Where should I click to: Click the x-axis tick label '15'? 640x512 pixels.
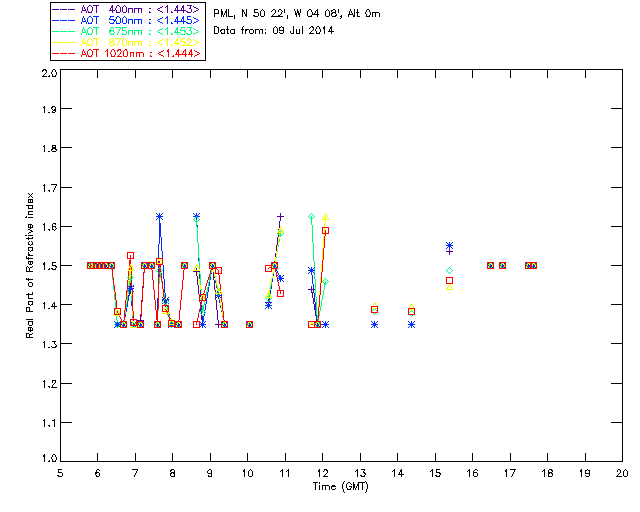click(435, 473)
